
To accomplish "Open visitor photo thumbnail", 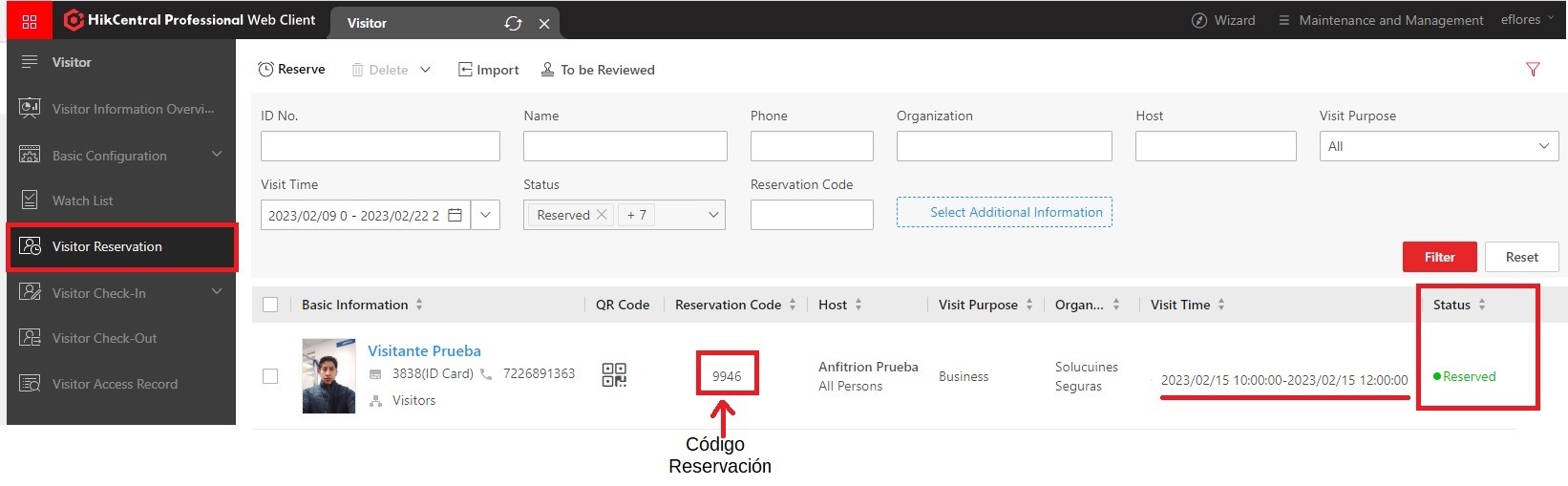I will (328, 375).
